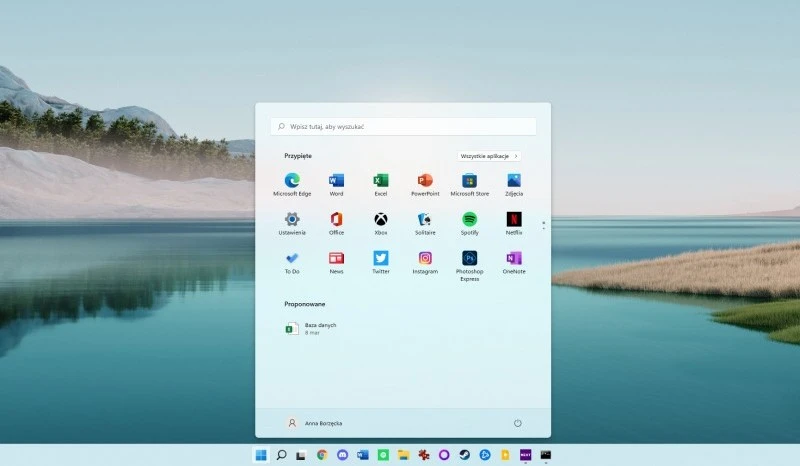Open the To Do app

click(292, 262)
